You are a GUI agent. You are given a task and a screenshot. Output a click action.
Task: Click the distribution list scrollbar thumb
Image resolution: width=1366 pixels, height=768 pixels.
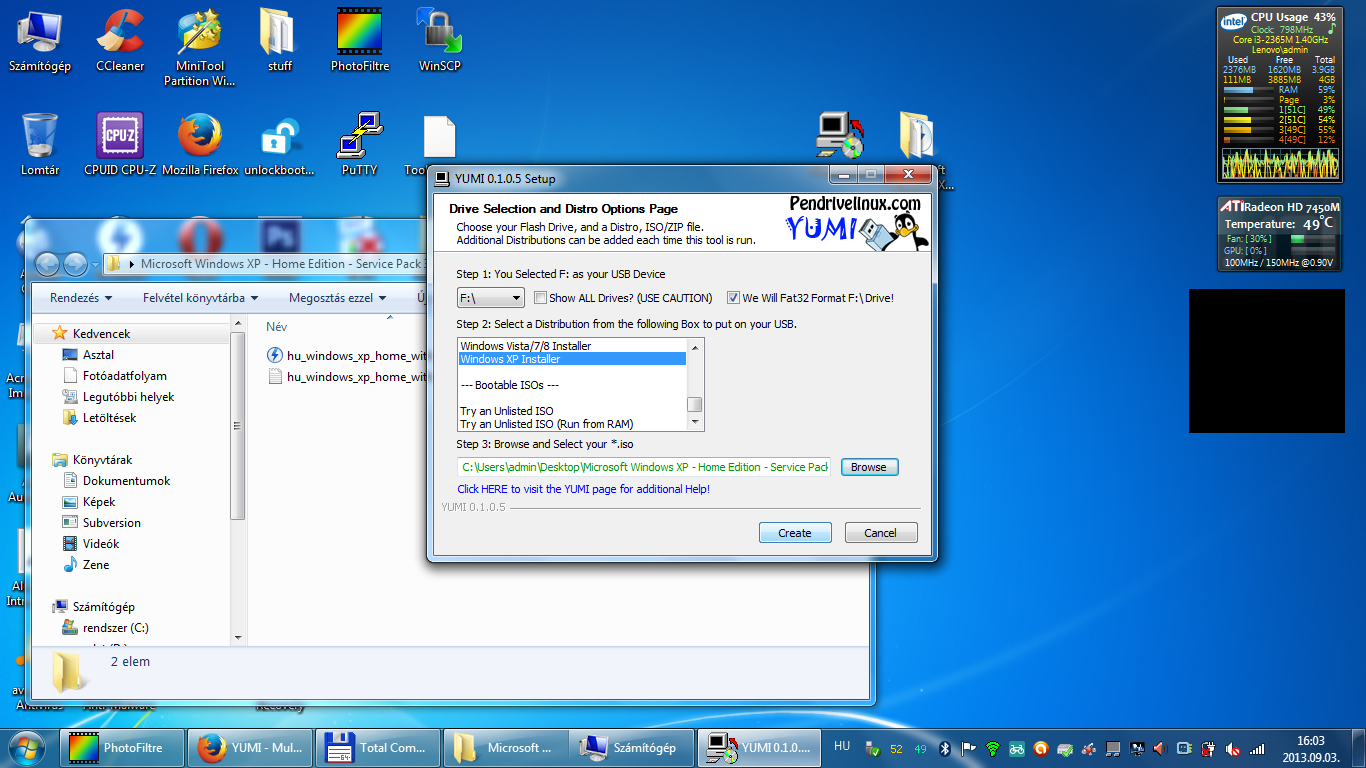[x=694, y=405]
